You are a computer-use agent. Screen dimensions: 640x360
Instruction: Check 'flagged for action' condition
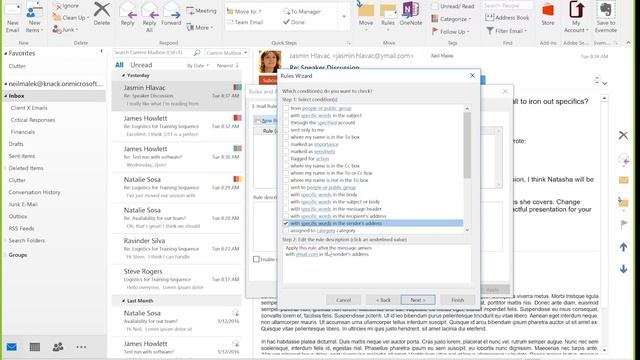pos(286,158)
